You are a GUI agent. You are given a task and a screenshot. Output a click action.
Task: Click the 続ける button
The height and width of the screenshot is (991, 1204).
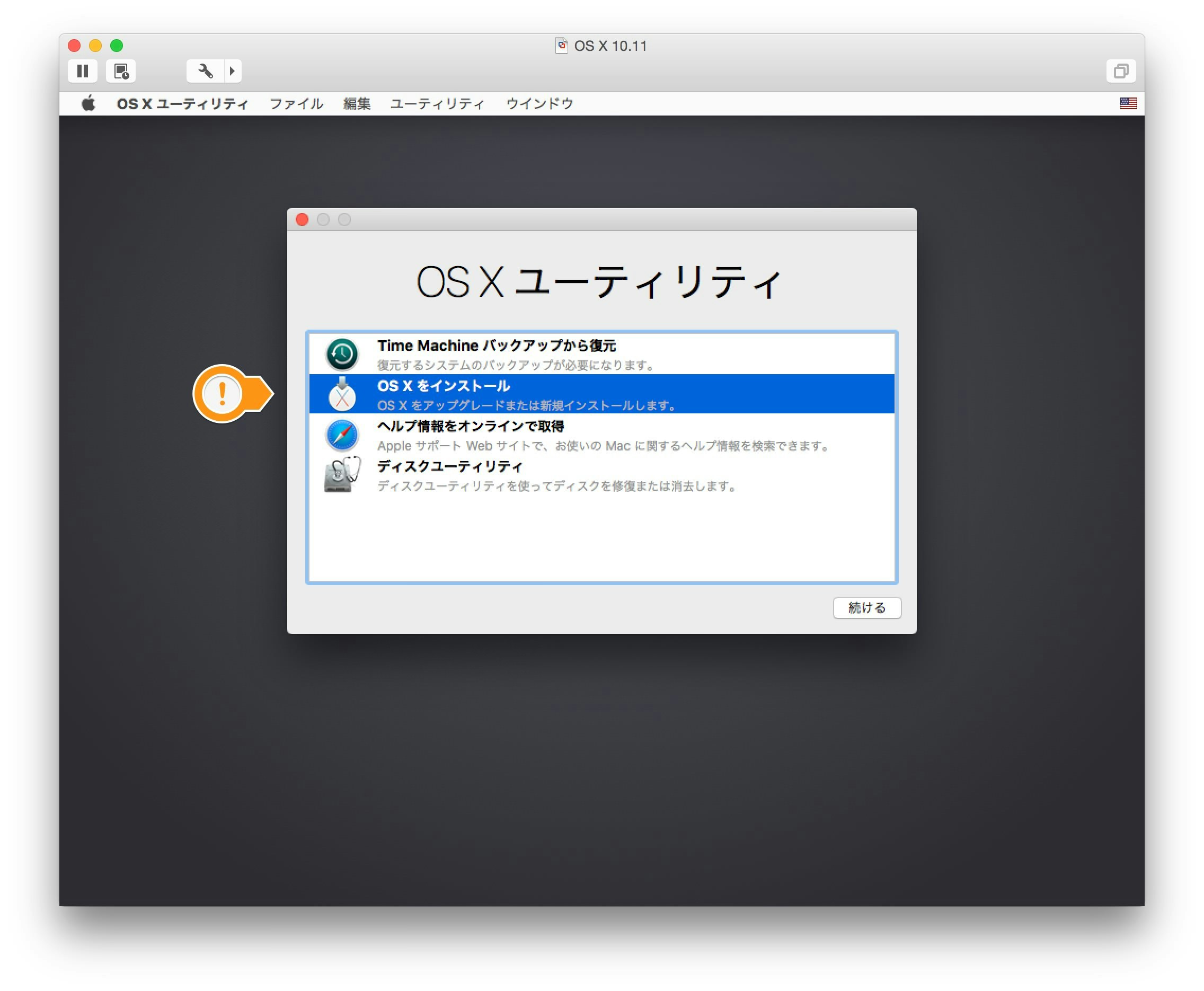[867, 608]
